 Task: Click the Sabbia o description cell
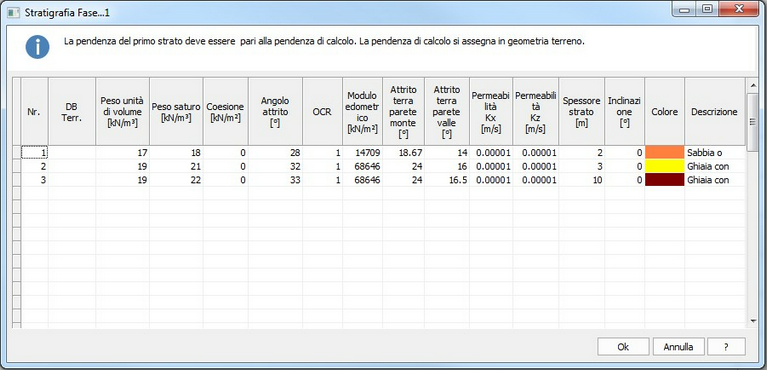pos(714,153)
